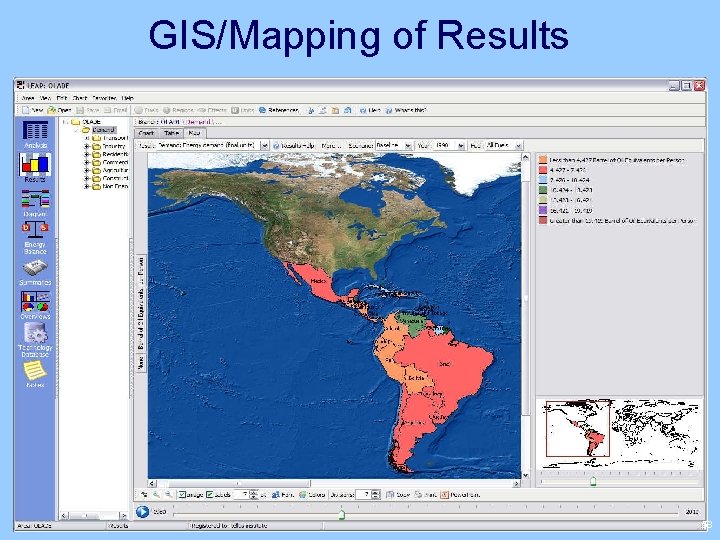Screen dimensions: 720x540
Task: Click the Effects toolbar button
Action: point(212,110)
